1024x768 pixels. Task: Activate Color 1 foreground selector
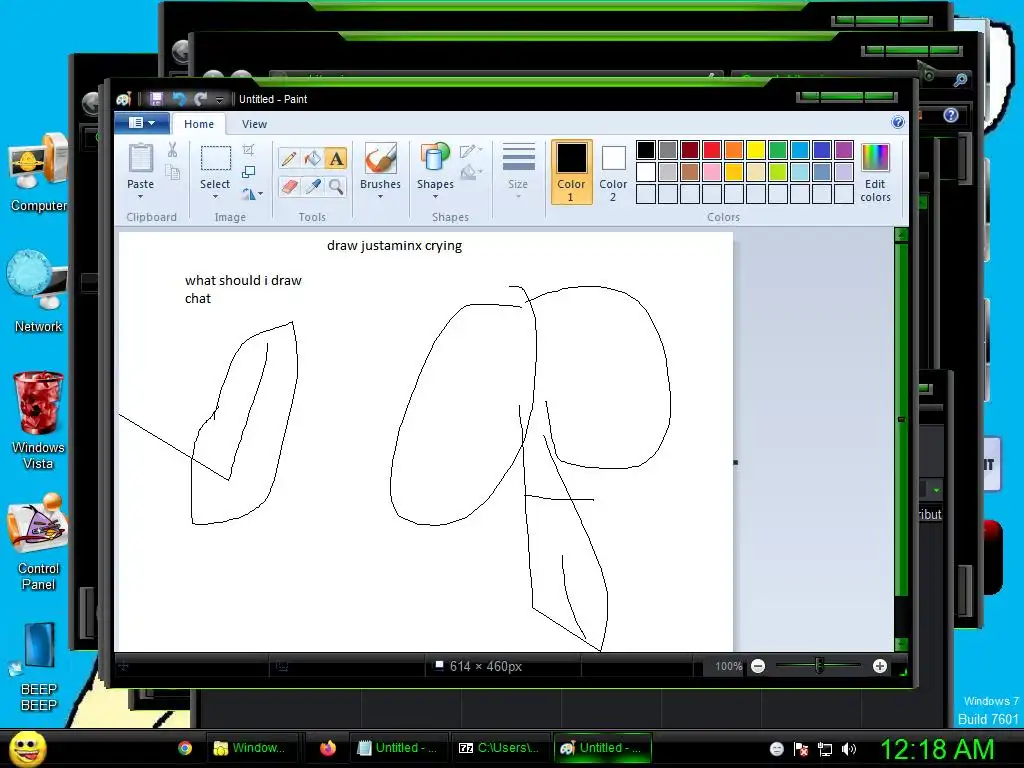(x=571, y=172)
